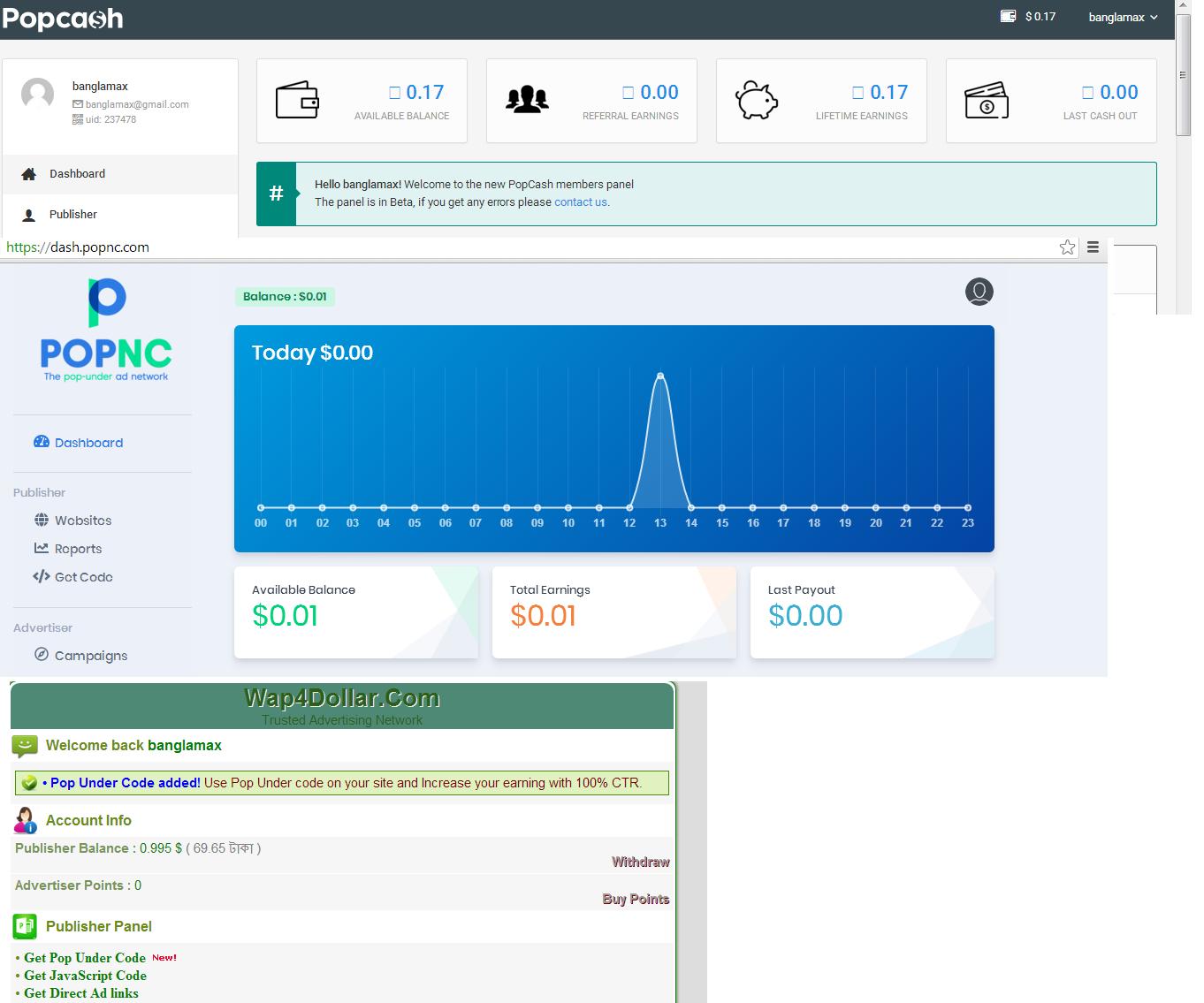Click the POPNC logo in sidebar
This screenshot has width=1204, height=1003.
tap(106, 330)
